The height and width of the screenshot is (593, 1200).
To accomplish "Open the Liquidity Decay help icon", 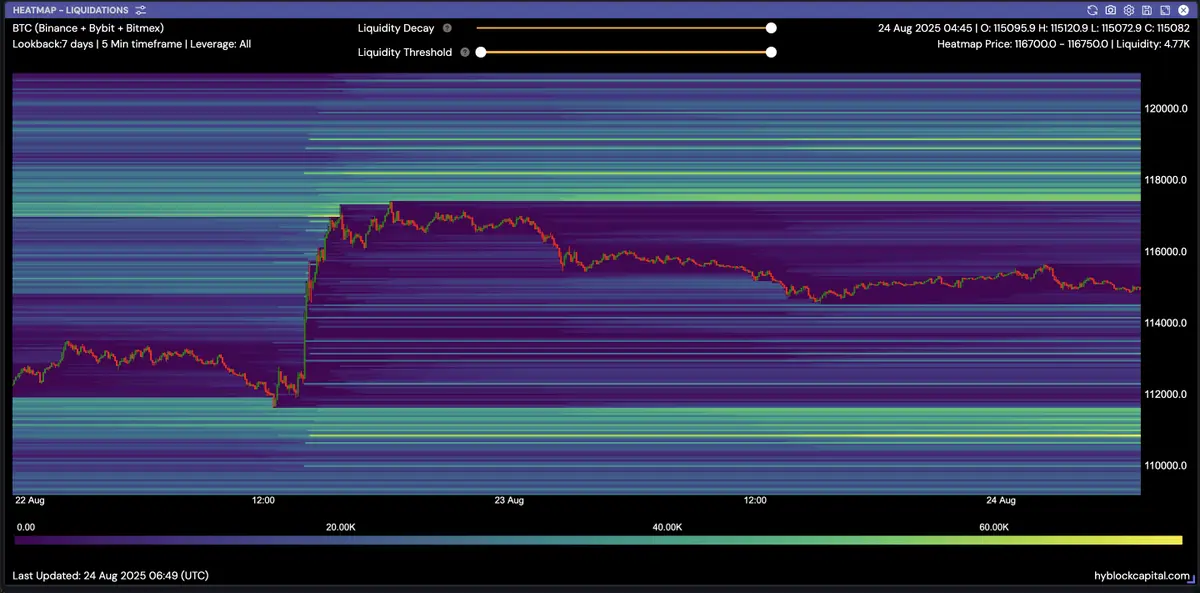I will coord(447,29).
